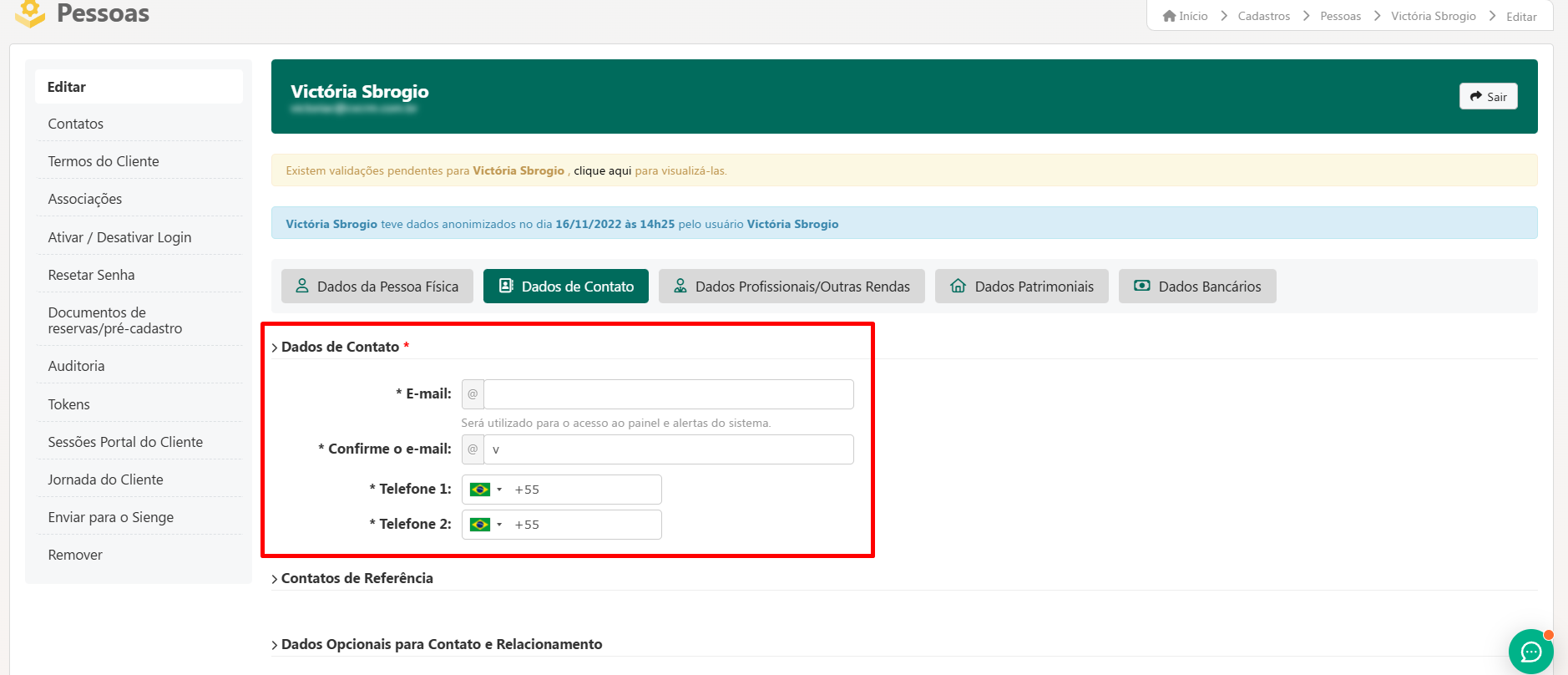
Task: Open the Dados Bancários tab
Action: [x=1197, y=287]
